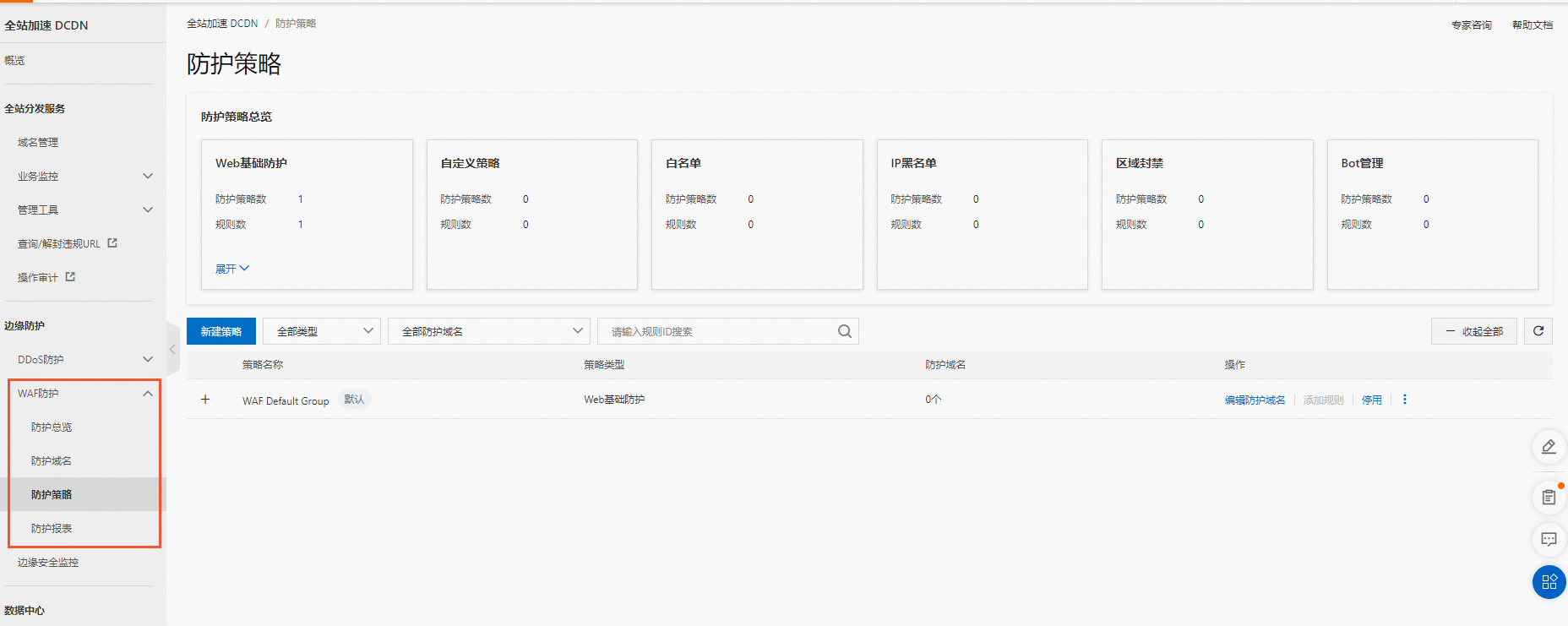Click the 白名单 overview card

click(x=757, y=215)
